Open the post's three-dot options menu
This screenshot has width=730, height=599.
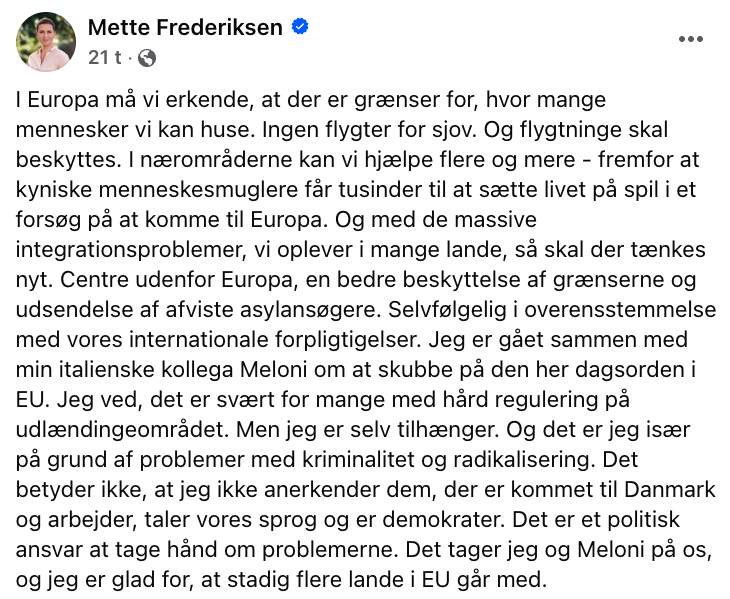pyautogui.click(x=691, y=39)
